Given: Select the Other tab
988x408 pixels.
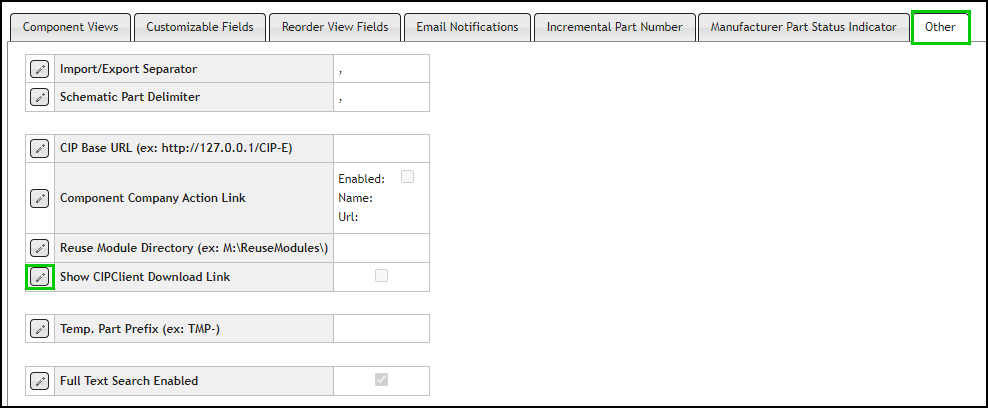Looking at the screenshot, I should click(x=940, y=27).
